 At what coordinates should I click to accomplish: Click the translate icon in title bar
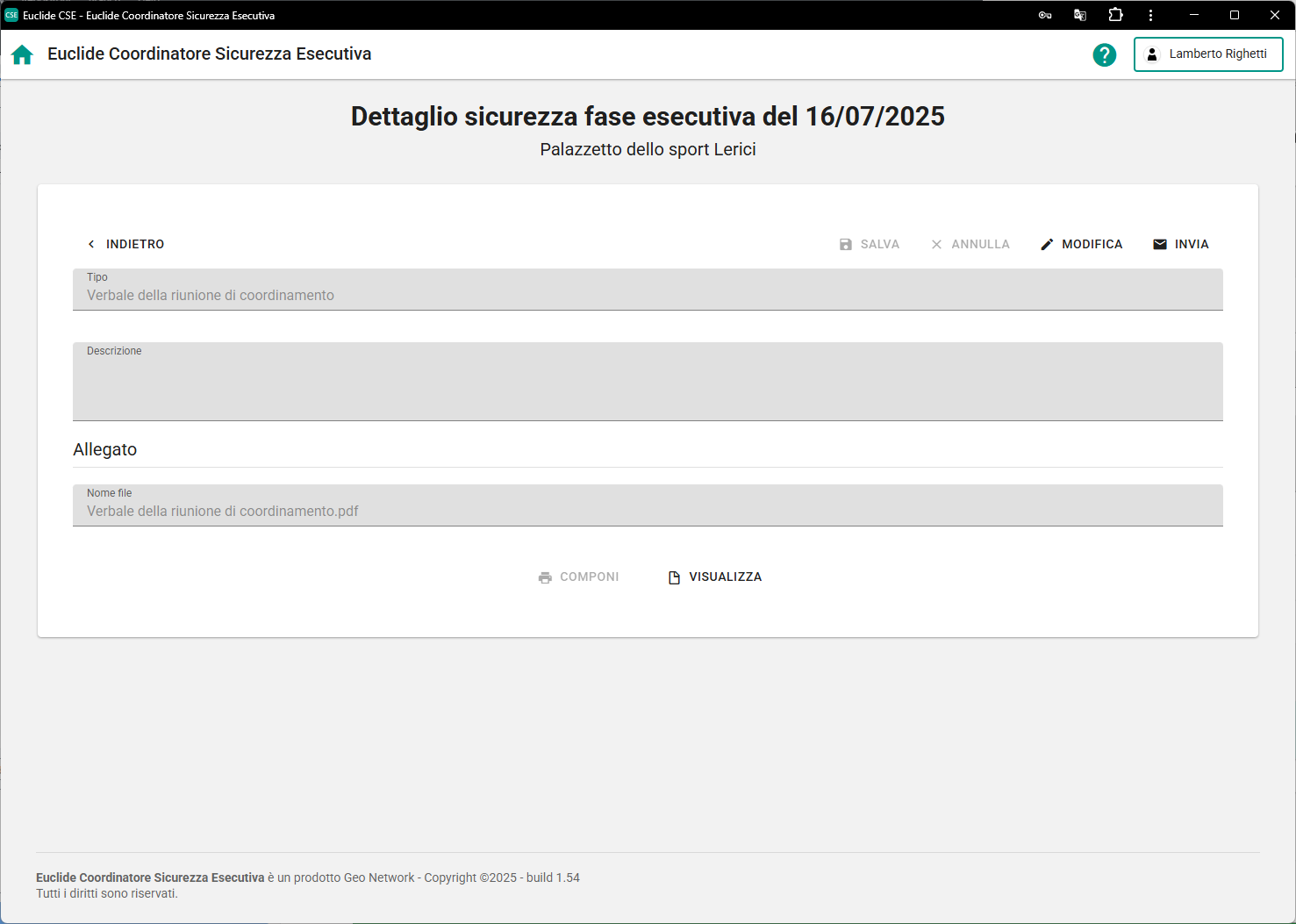[1080, 15]
